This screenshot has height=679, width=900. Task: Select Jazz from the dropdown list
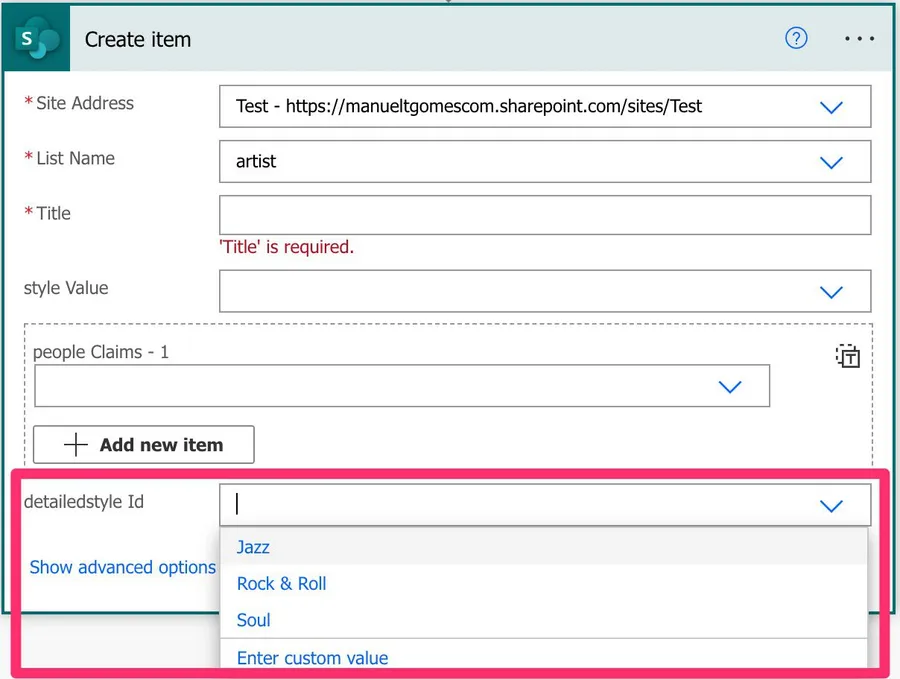[x=253, y=547]
